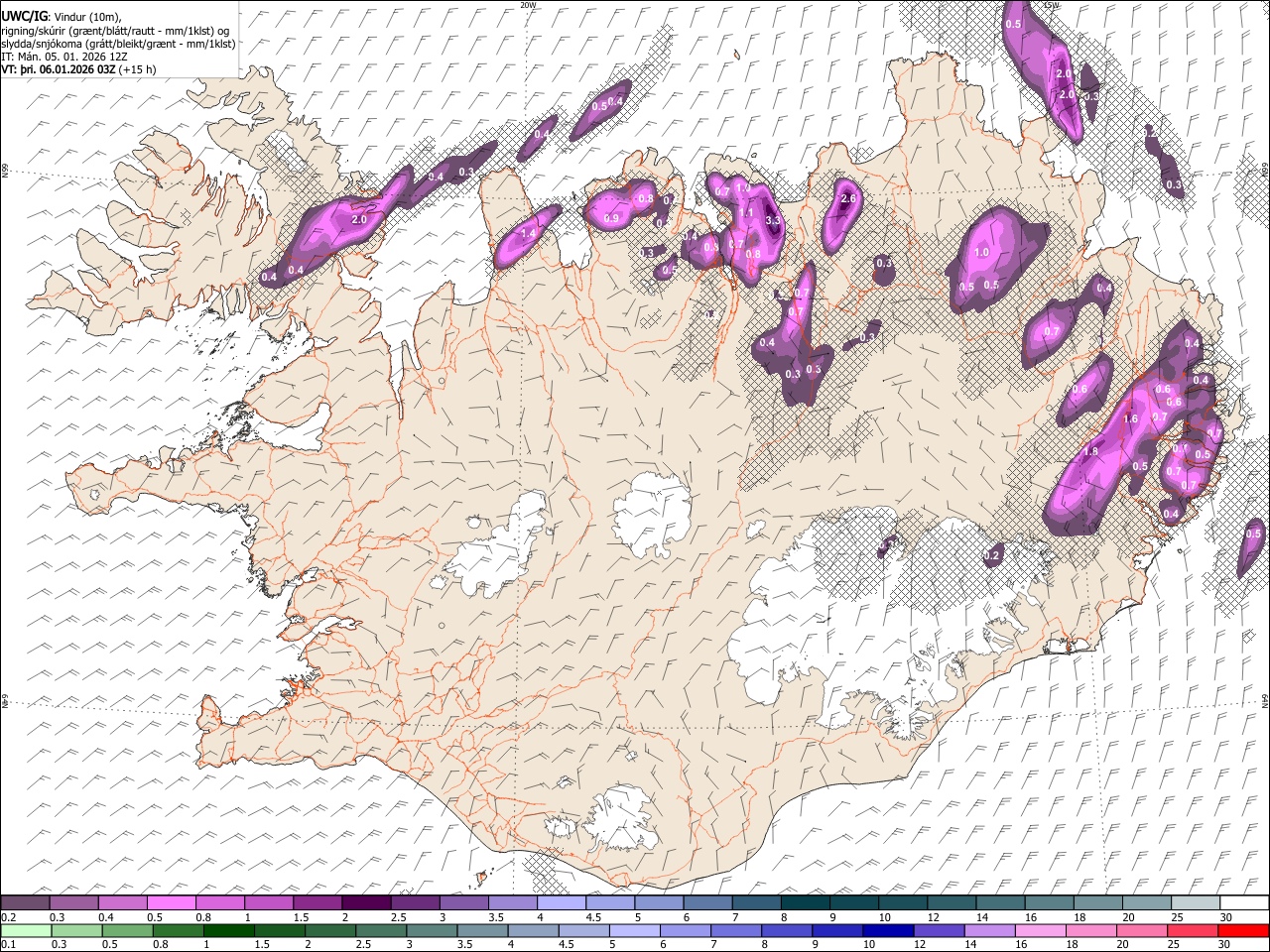
Task: Pick the darkest green lower swatch between 1 and 1.5
Action: click(230, 930)
